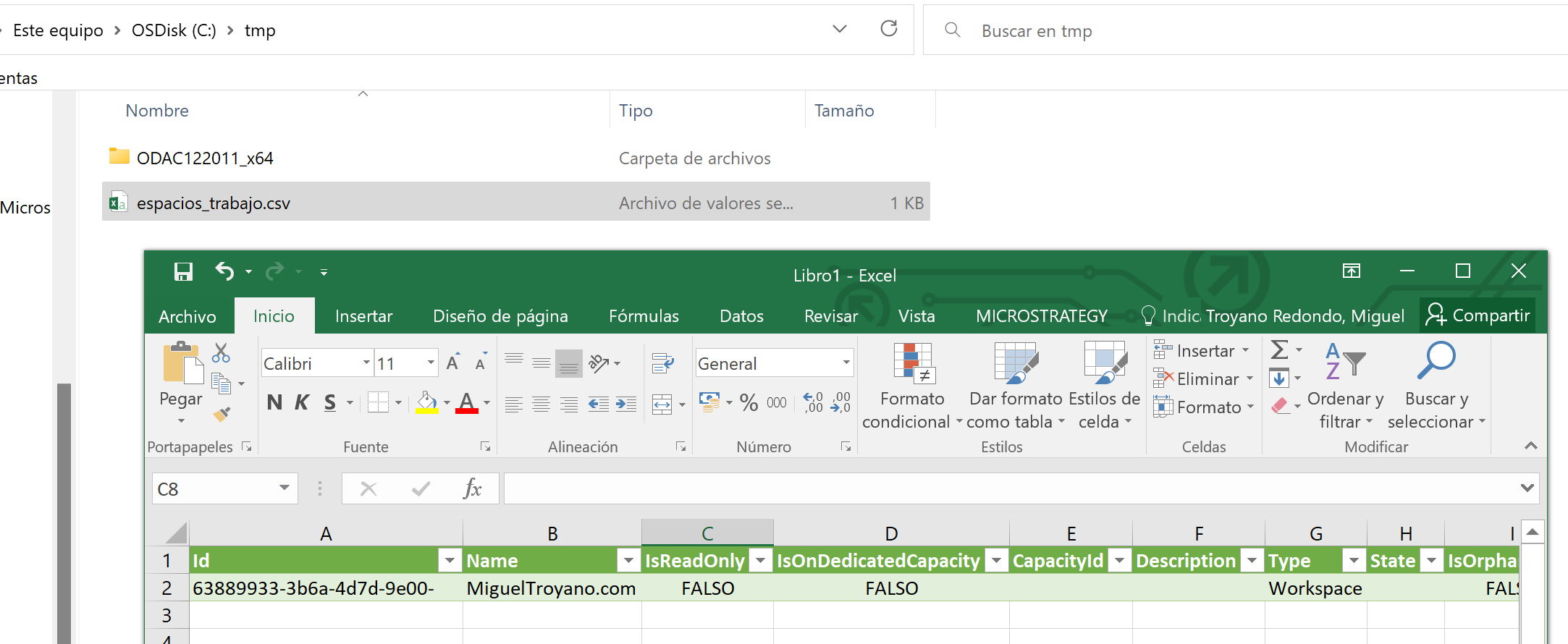Image resolution: width=1568 pixels, height=644 pixels.
Task: Click the thousands separator 000 icon
Action: [x=777, y=402]
